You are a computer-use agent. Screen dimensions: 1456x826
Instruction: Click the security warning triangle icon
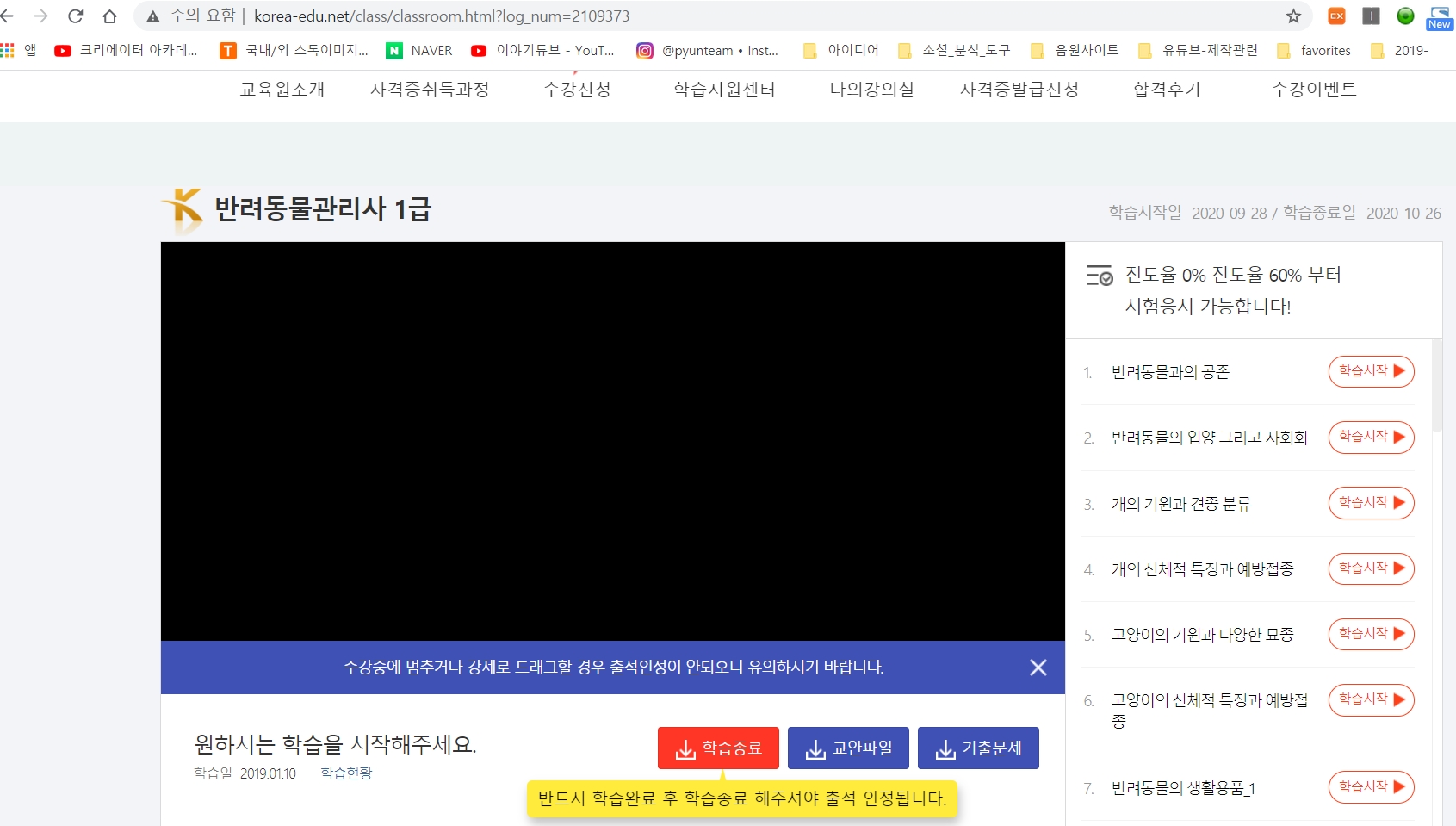(x=153, y=16)
